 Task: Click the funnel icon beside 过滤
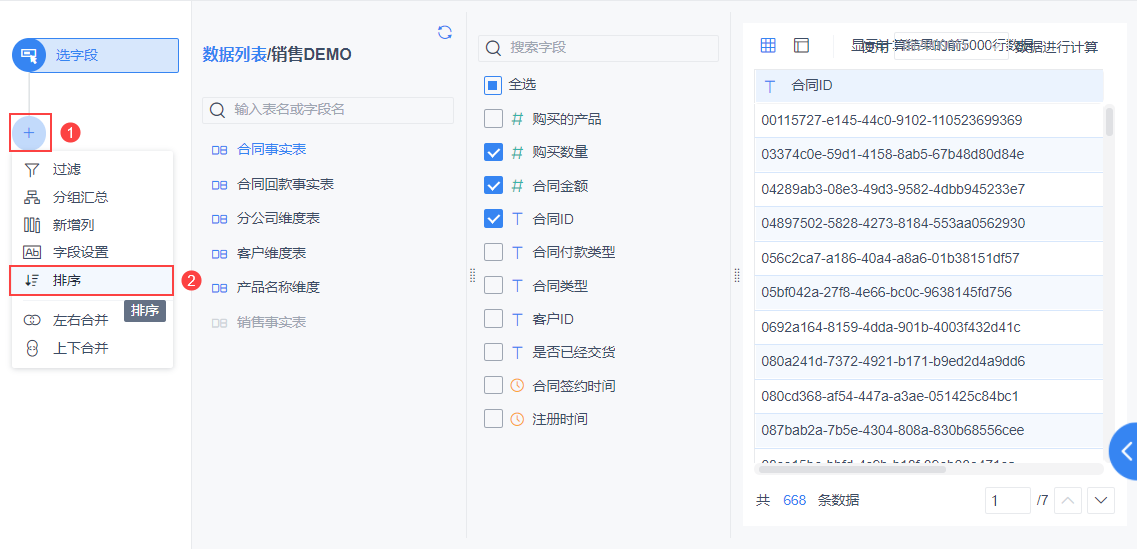(31, 170)
